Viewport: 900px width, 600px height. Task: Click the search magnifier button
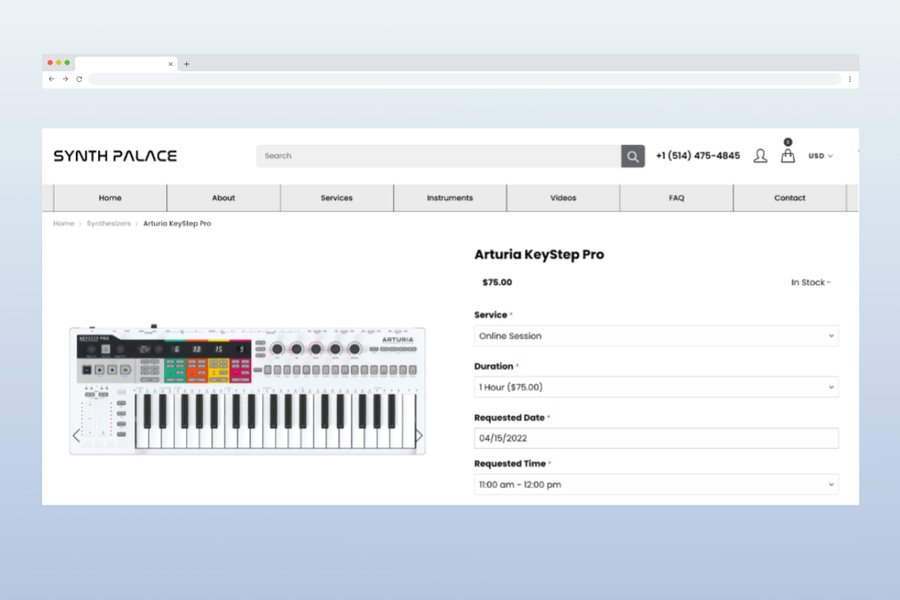(x=633, y=156)
